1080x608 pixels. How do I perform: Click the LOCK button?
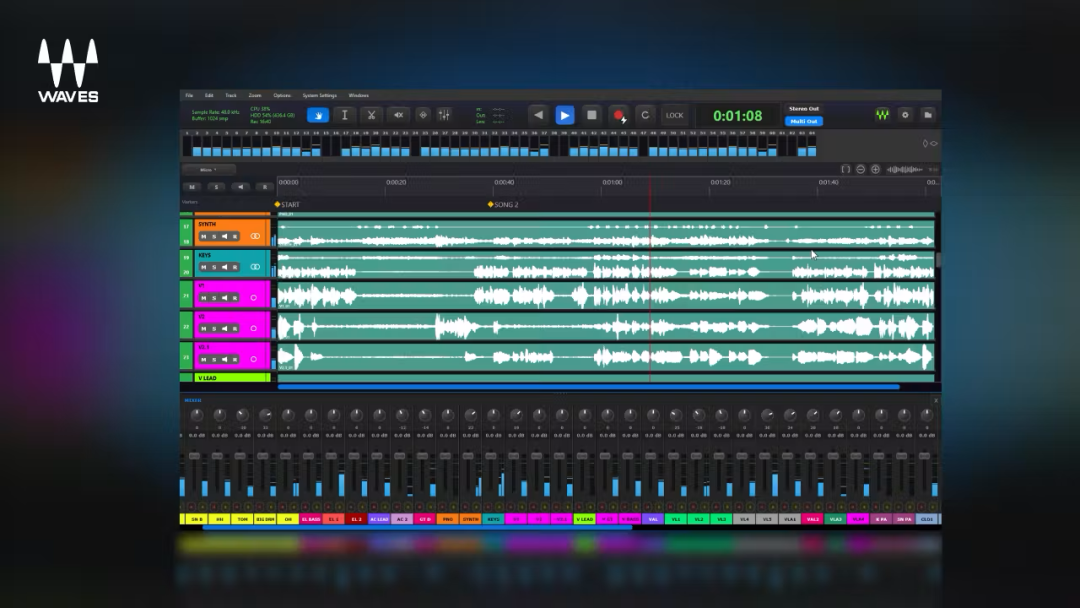pyautogui.click(x=674, y=115)
